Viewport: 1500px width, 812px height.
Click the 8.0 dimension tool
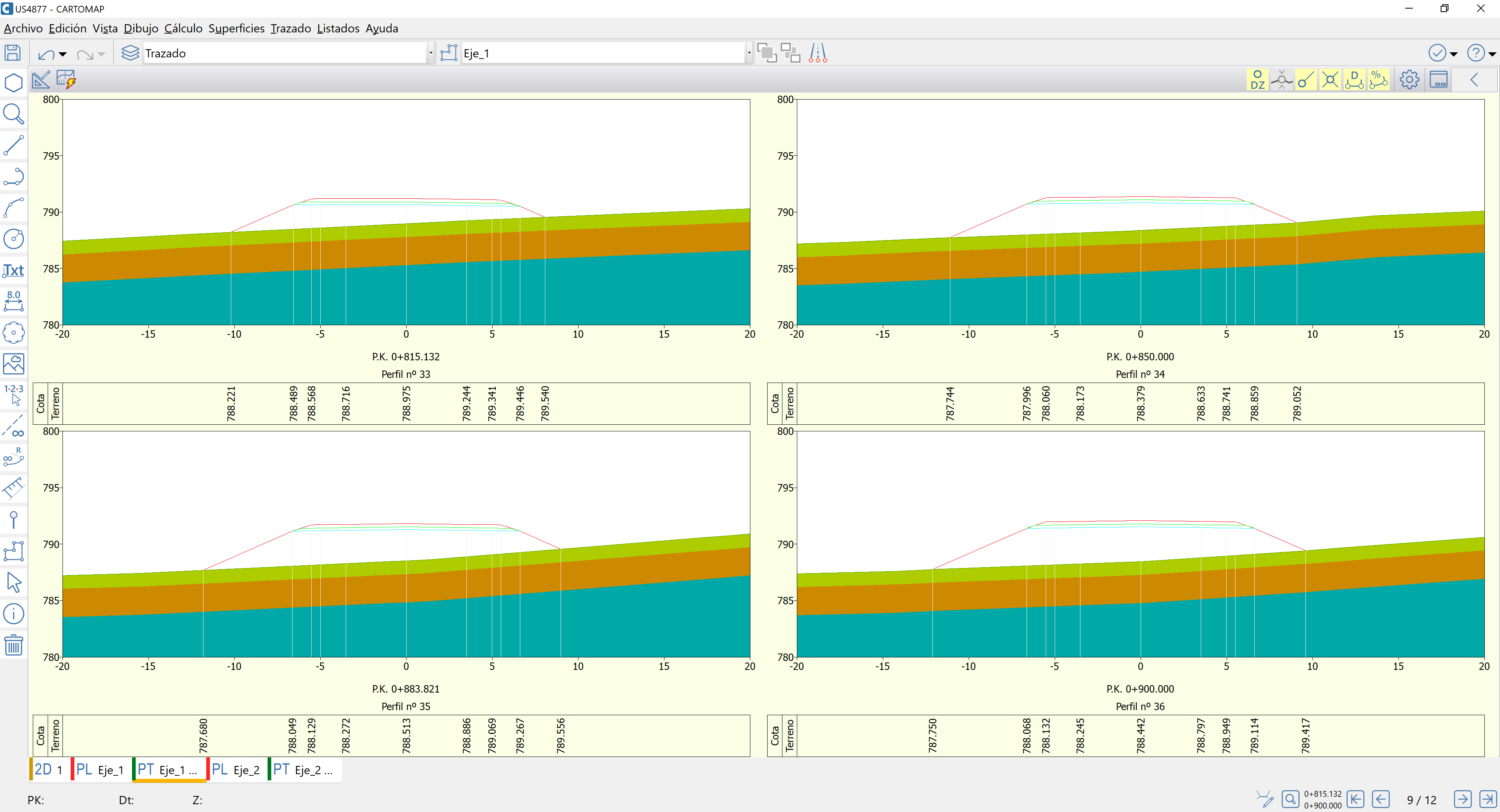pos(13,301)
